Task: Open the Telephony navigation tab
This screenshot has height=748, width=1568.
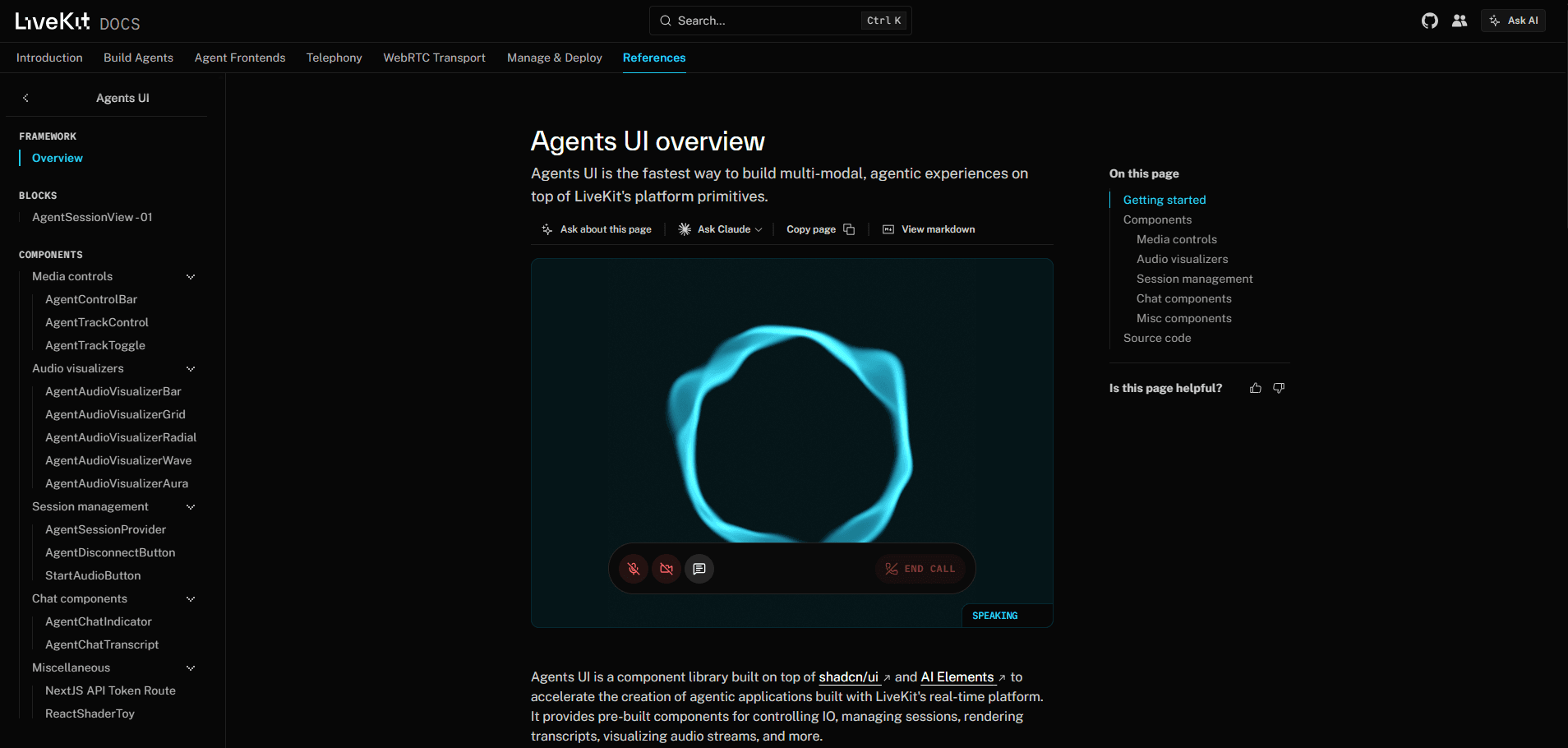Action: [x=334, y=58]
